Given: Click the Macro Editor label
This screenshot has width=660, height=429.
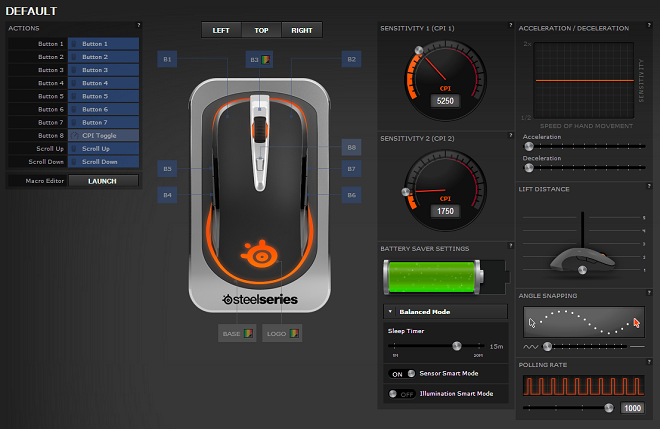Looking at the screenshot, I should [45, 181].
